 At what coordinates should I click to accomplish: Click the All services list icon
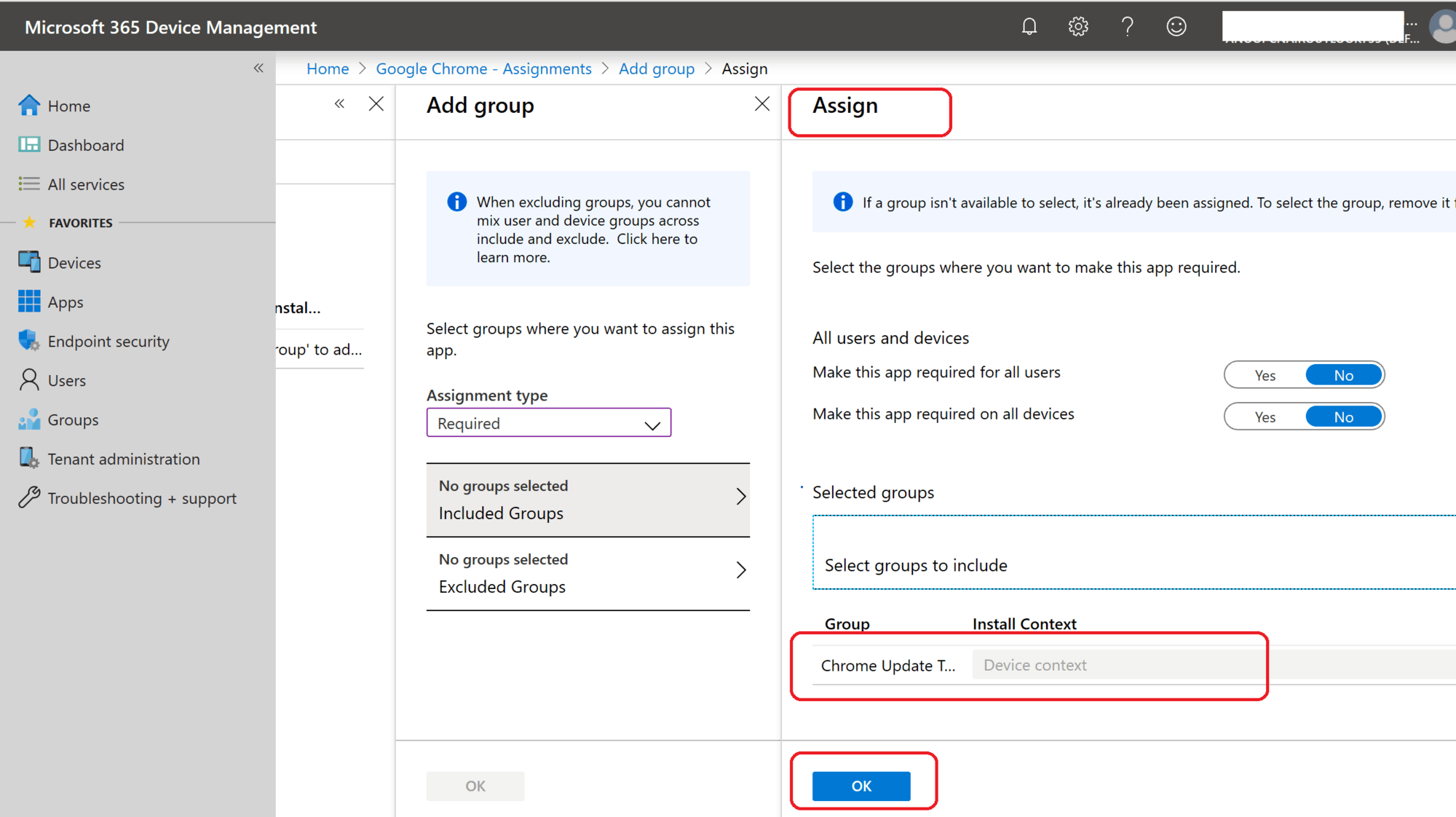(29, 183)
